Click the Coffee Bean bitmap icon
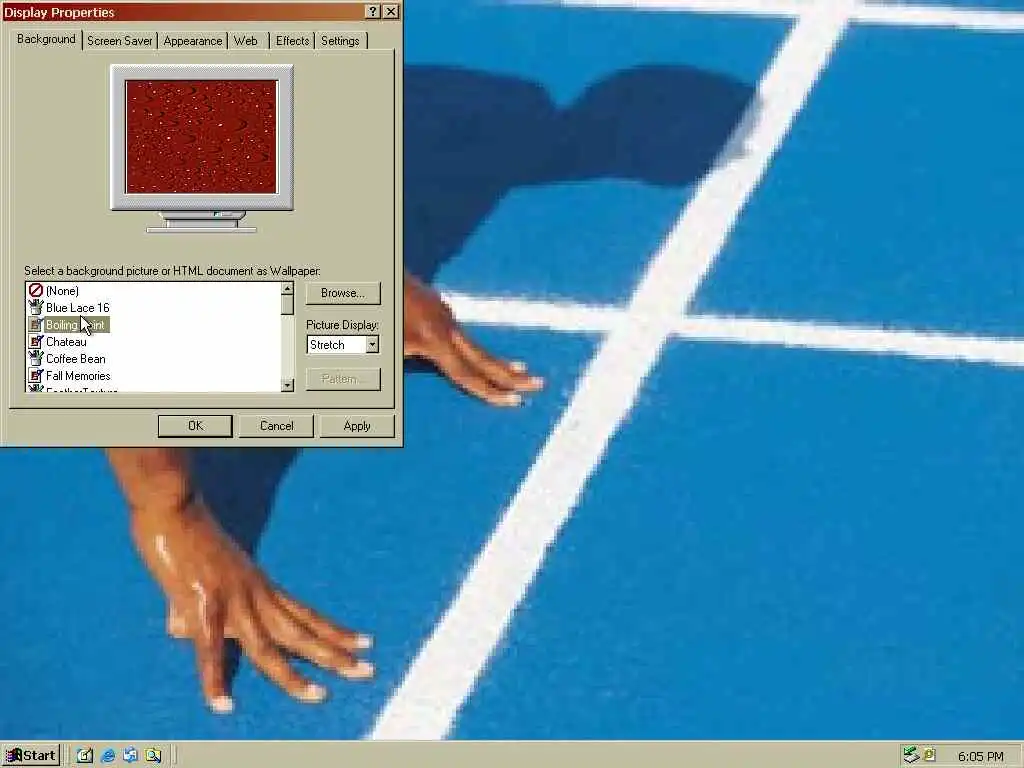 point(36,358)
